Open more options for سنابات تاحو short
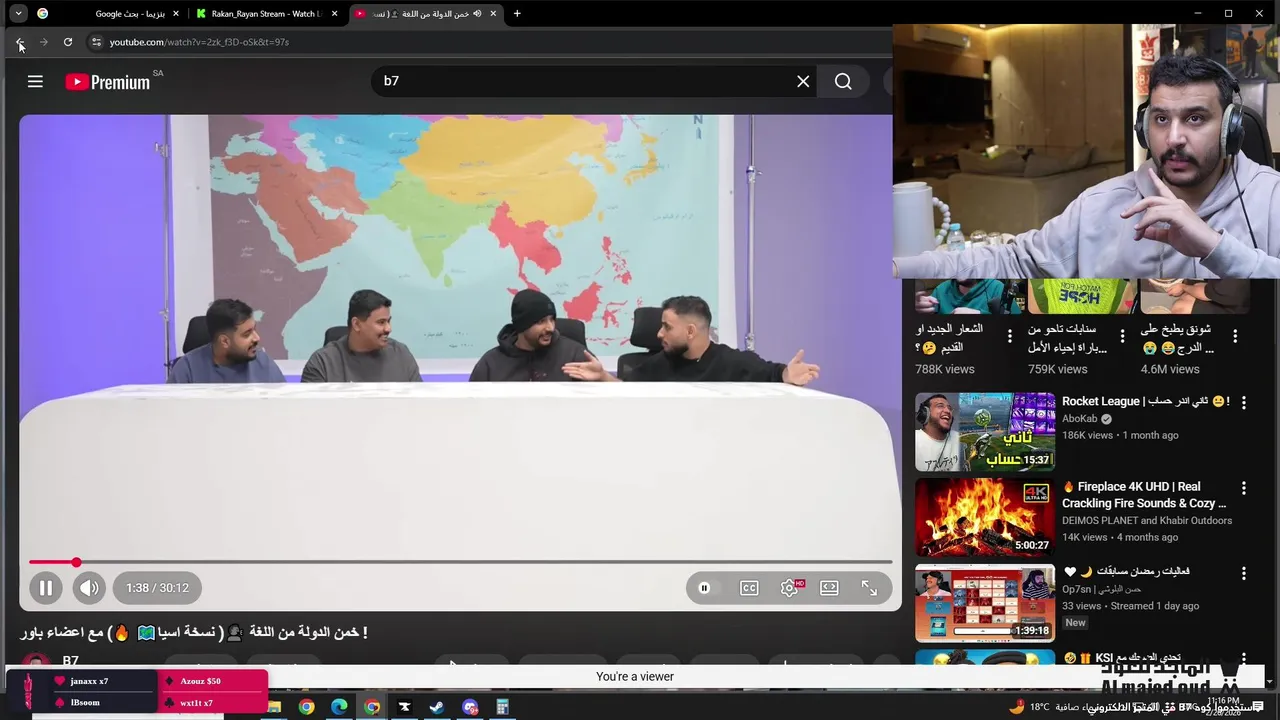Screen dimensions: 1280x720 click(1122, 336)
